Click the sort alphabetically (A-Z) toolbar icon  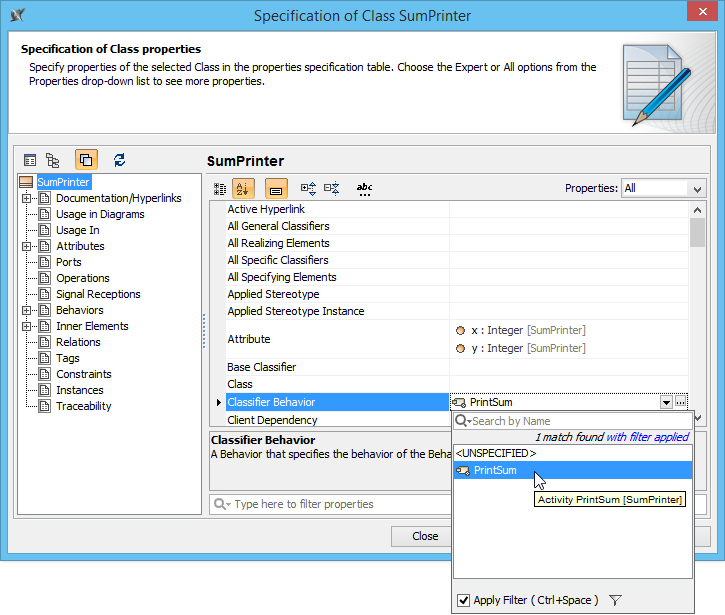[243, 188]
